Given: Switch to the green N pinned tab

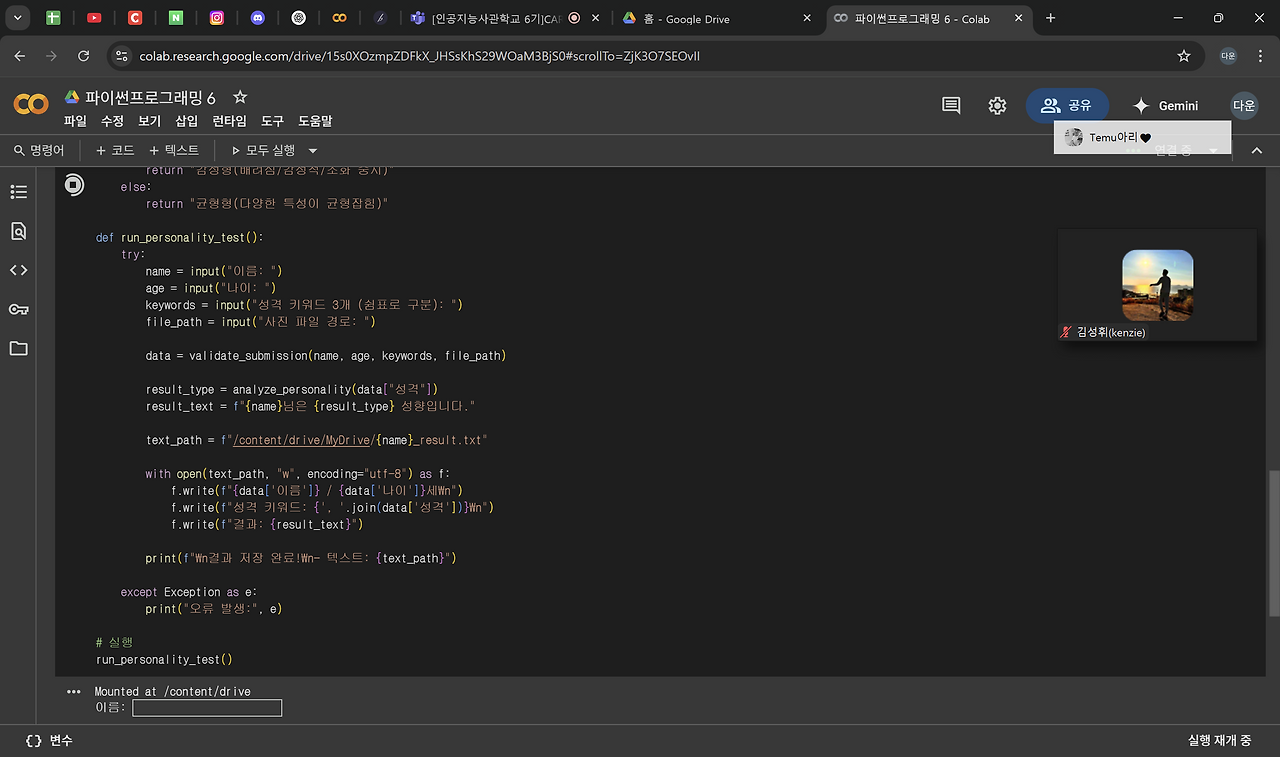Looking at the screenshot, I should click(176, 18).
